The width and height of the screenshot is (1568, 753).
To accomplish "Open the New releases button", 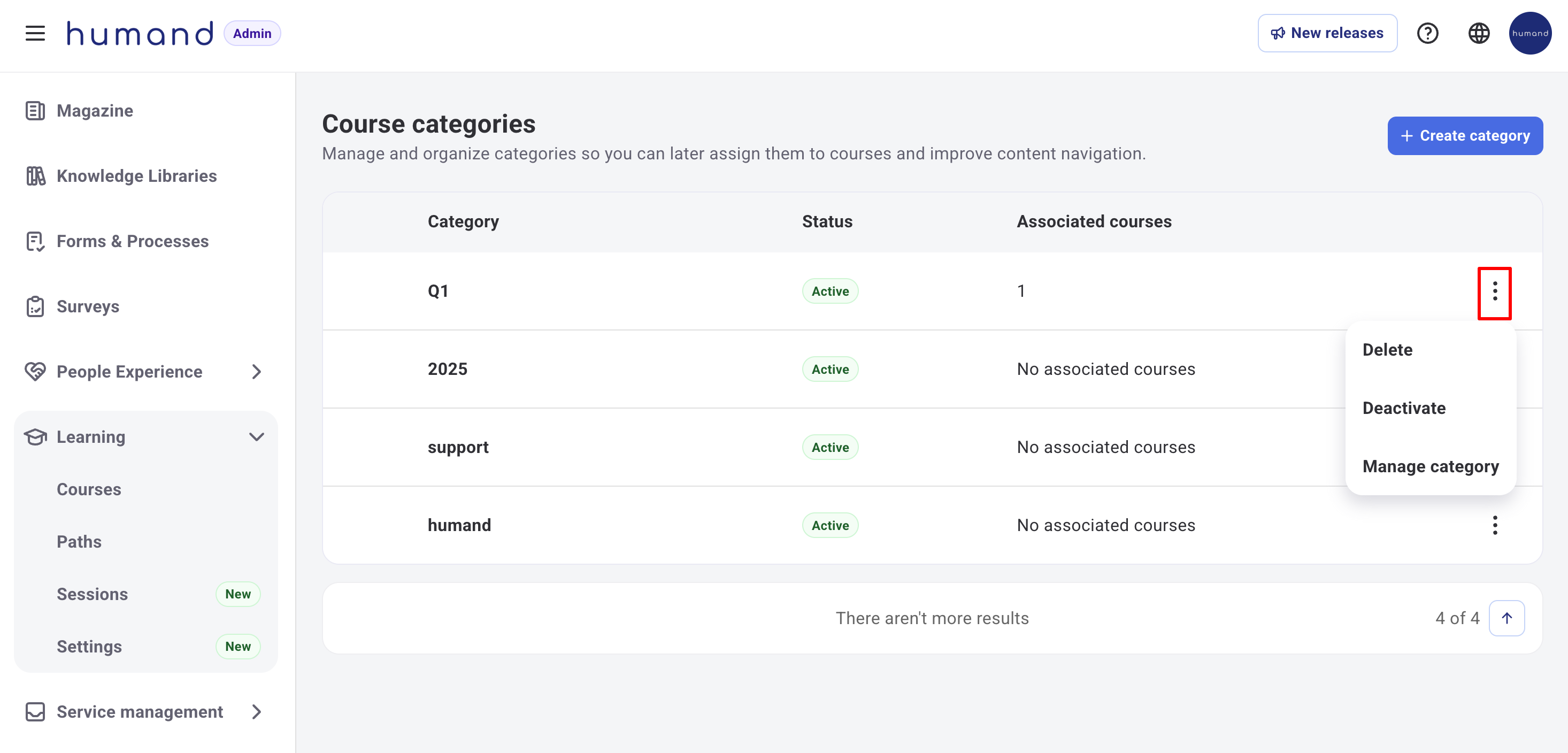I will [1327, 33].
